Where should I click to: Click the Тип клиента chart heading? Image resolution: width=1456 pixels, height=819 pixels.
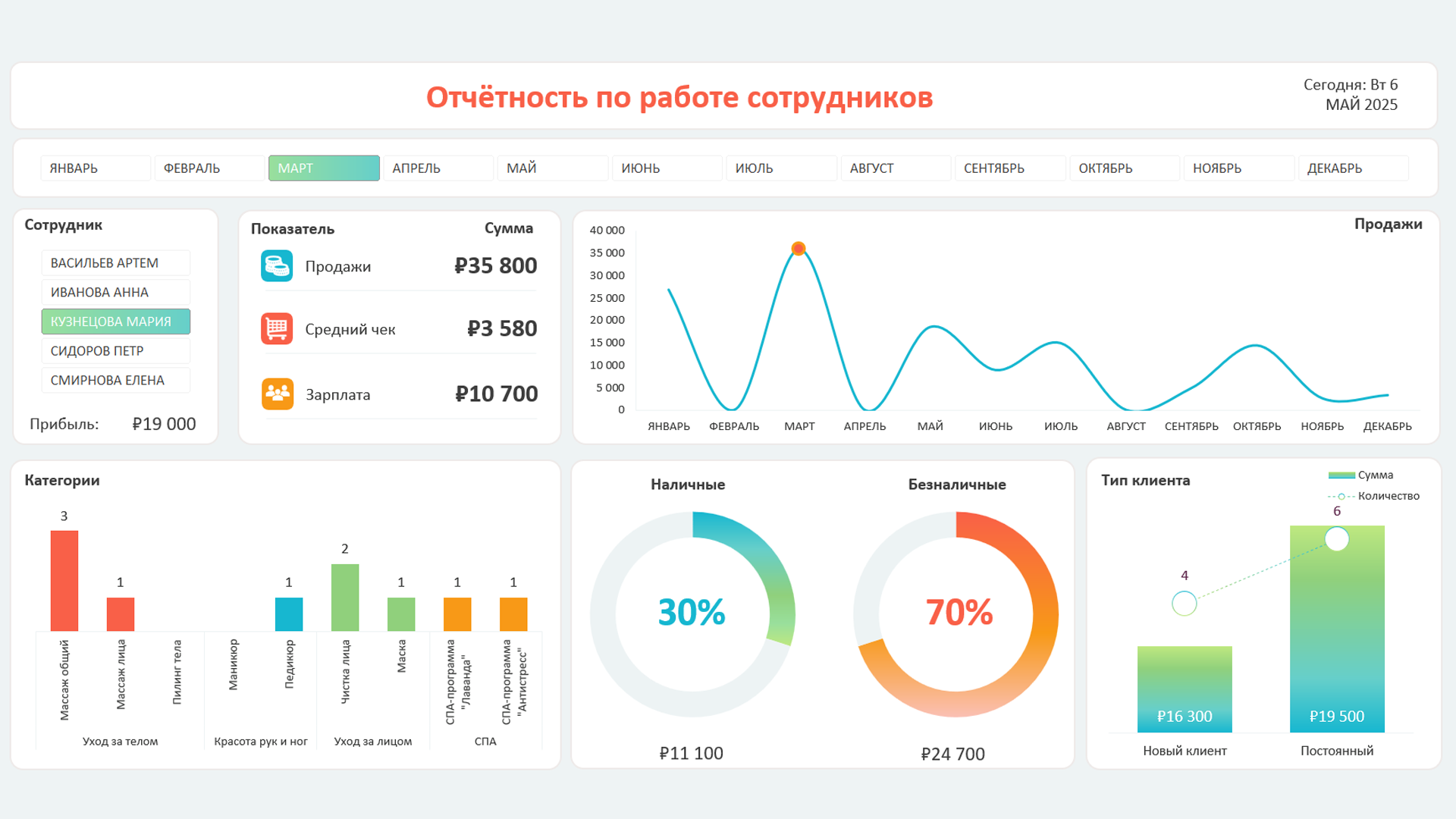[1146, 480]
